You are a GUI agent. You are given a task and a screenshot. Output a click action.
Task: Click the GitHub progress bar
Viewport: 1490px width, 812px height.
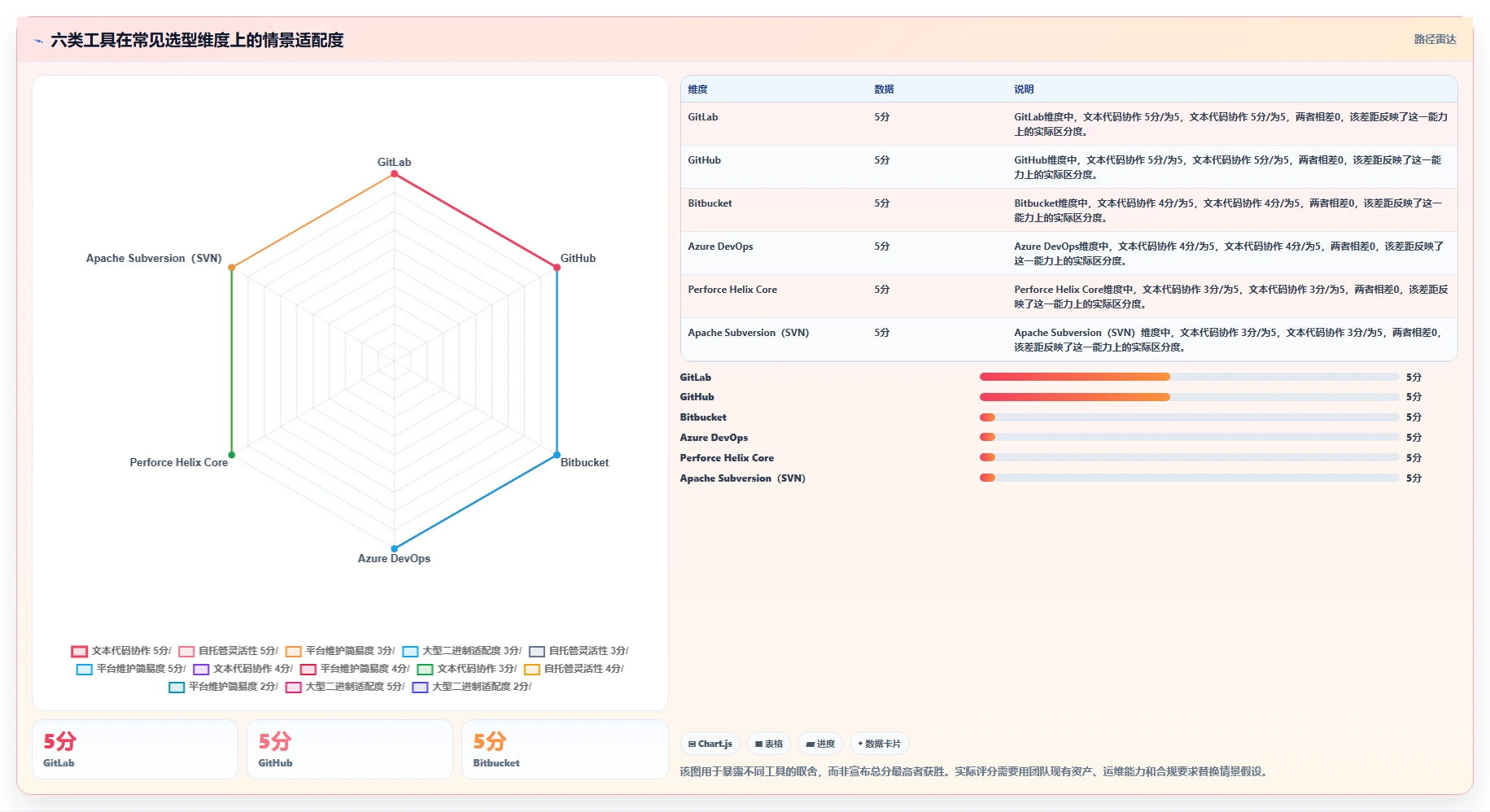[x=1189, y=397]
